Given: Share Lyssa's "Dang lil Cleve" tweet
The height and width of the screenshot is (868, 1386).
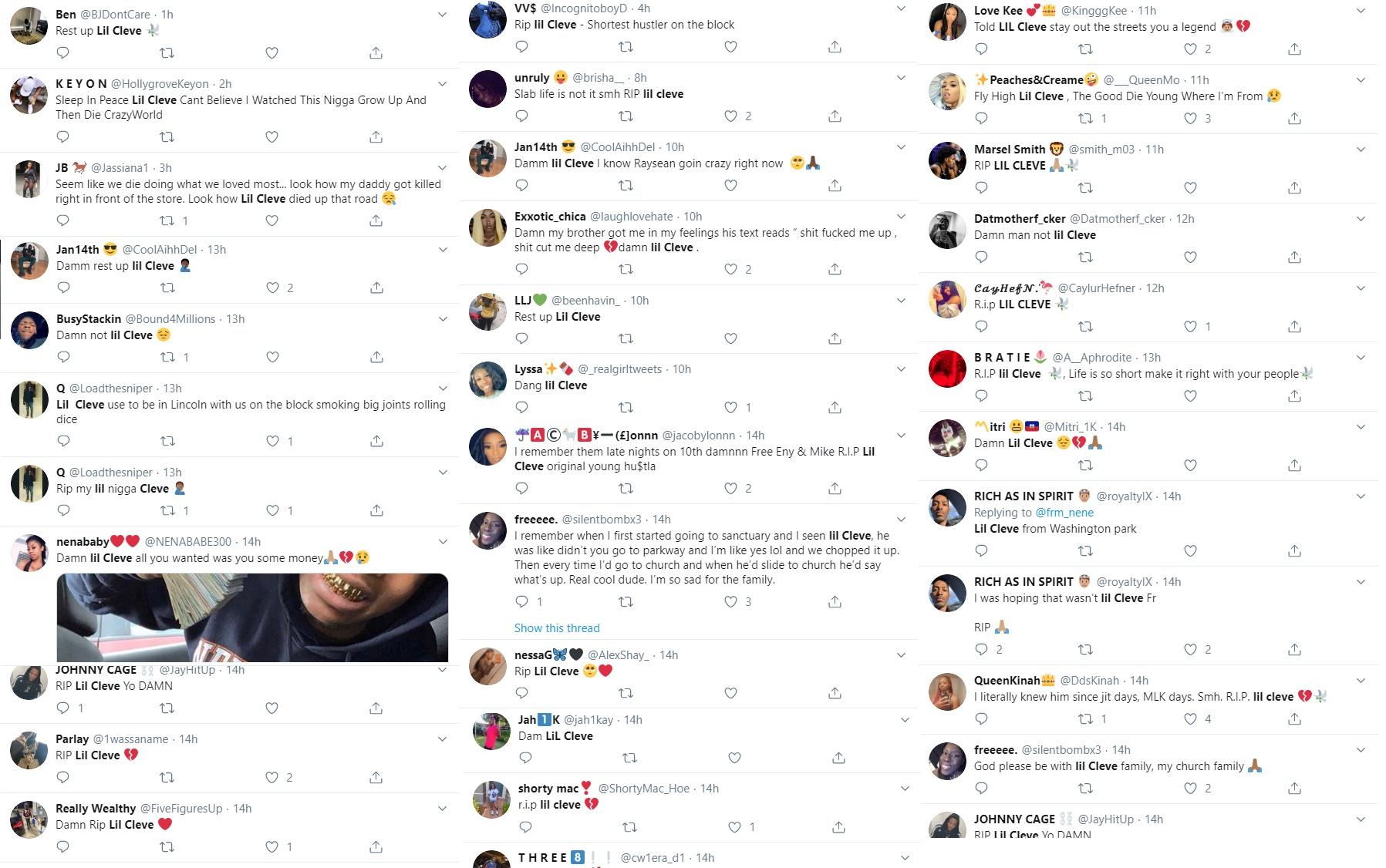Looking at the screenshot, I should [x=835, y=408].
